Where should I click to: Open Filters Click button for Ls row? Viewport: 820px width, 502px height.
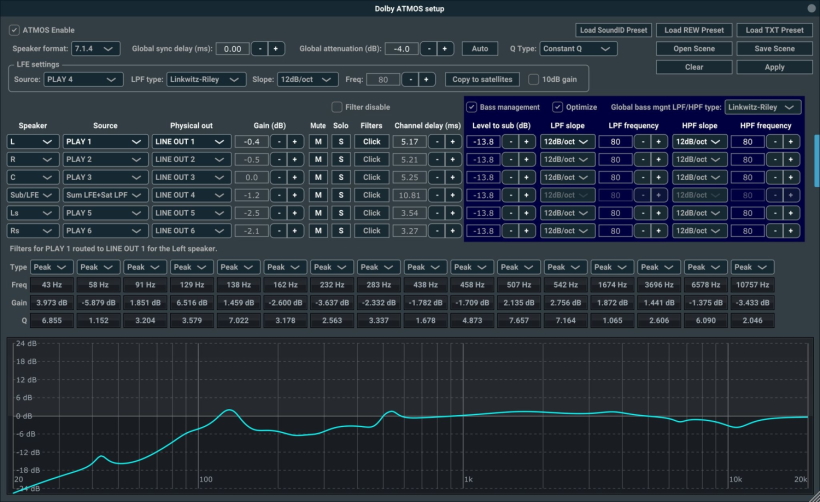(x=372, y=213)
